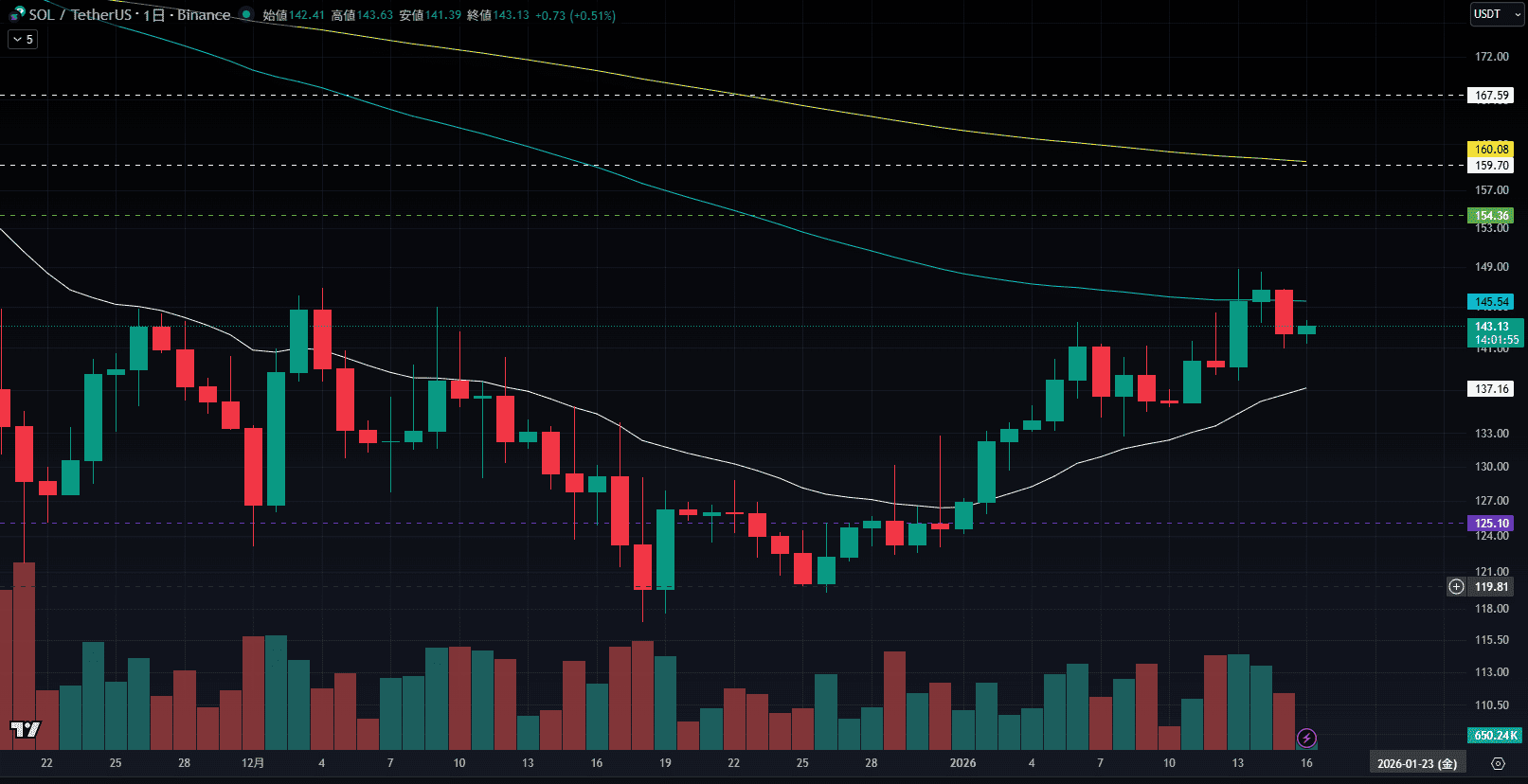Click the yellow 160.08 price label
The image size is (1528, 784).
tap(1490, 149)
